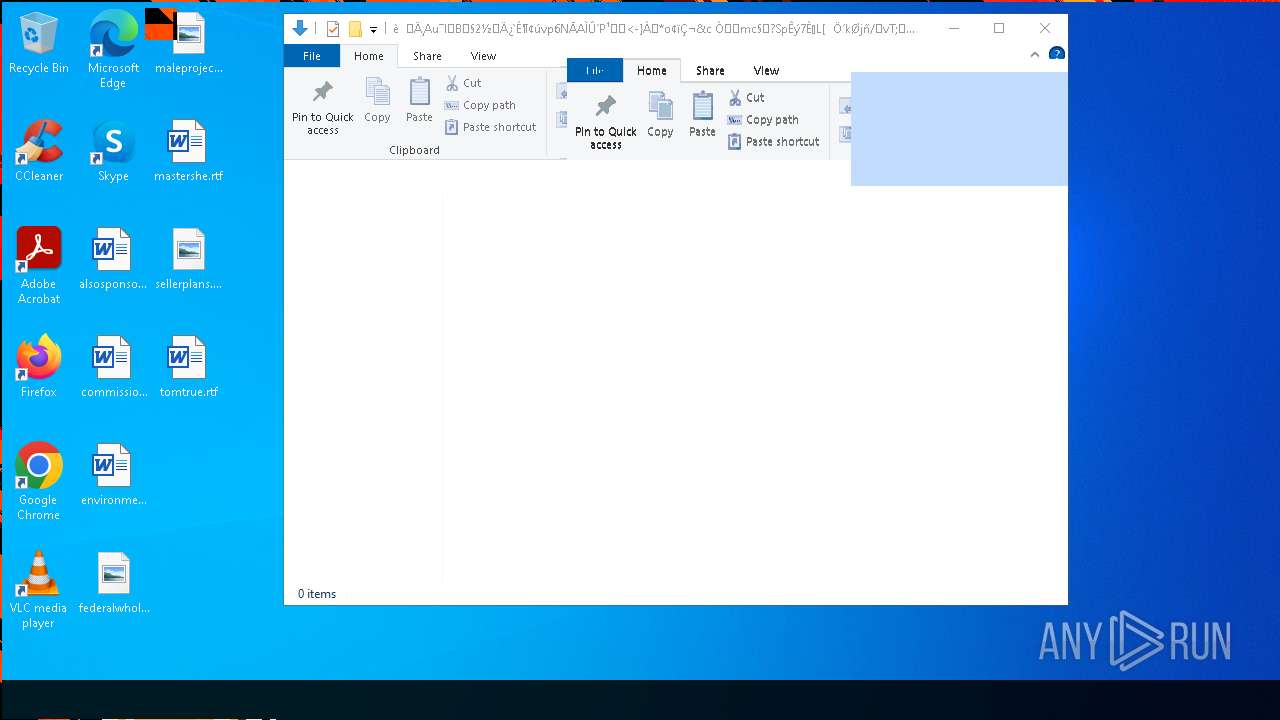Switch to Share tab in the overlaid ribbon
This screenshot has height=720, width=1280.
pyautogui.click(x=710, y=70)
